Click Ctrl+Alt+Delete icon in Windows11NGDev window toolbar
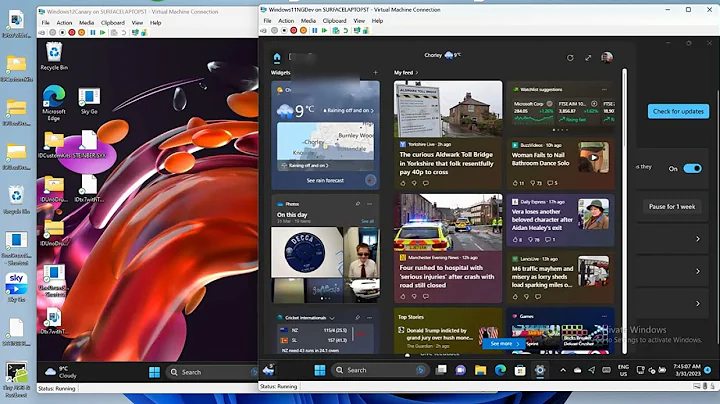Viewport: 720px width, 404px height. click(263, 31)
